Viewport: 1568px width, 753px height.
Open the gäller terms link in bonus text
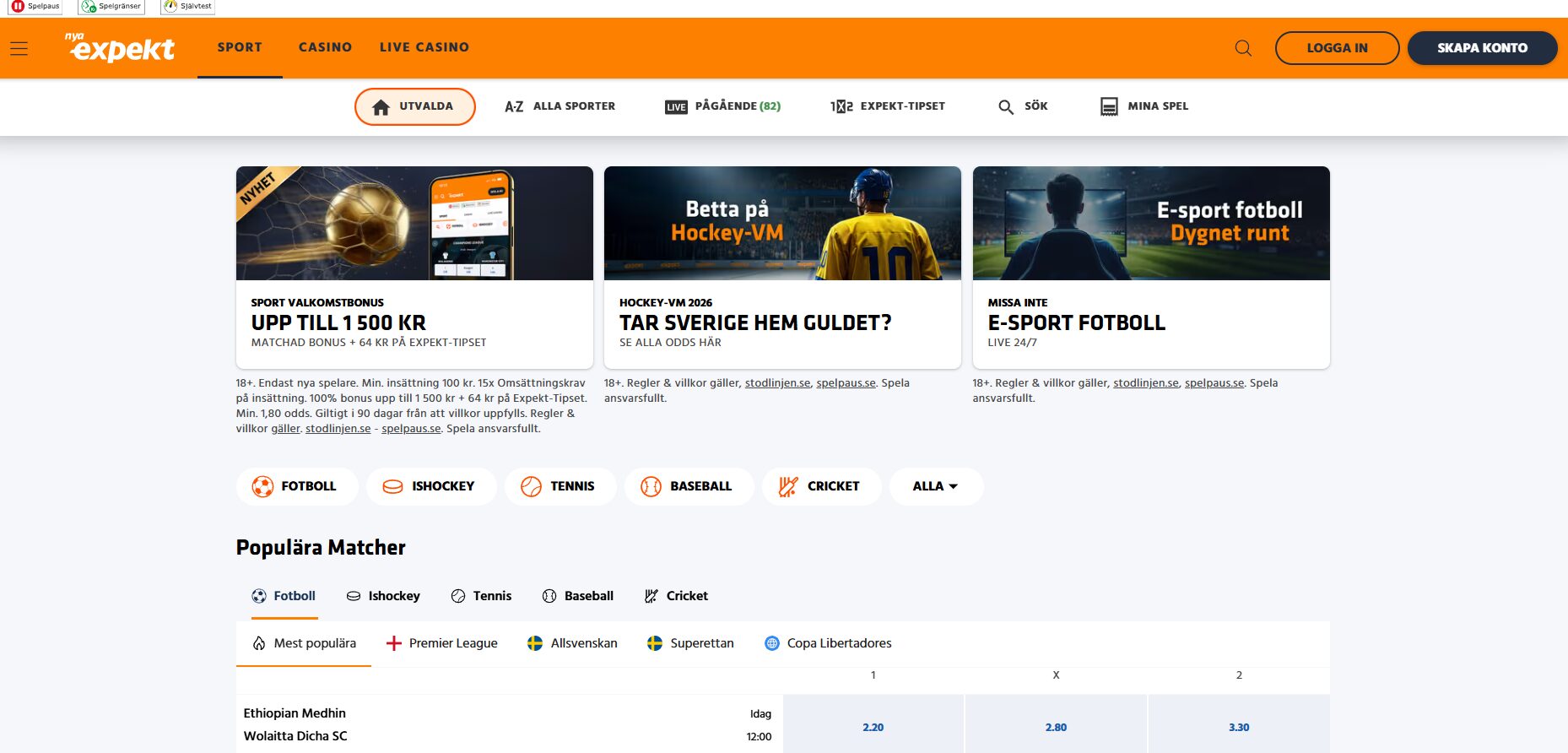tap(285, 429)
